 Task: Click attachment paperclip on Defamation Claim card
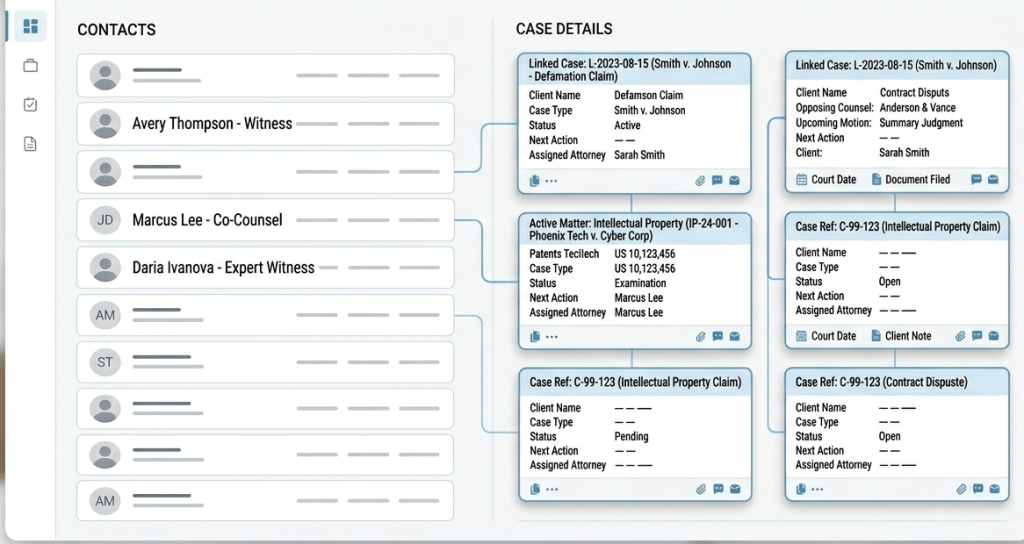tap(701, 181)
